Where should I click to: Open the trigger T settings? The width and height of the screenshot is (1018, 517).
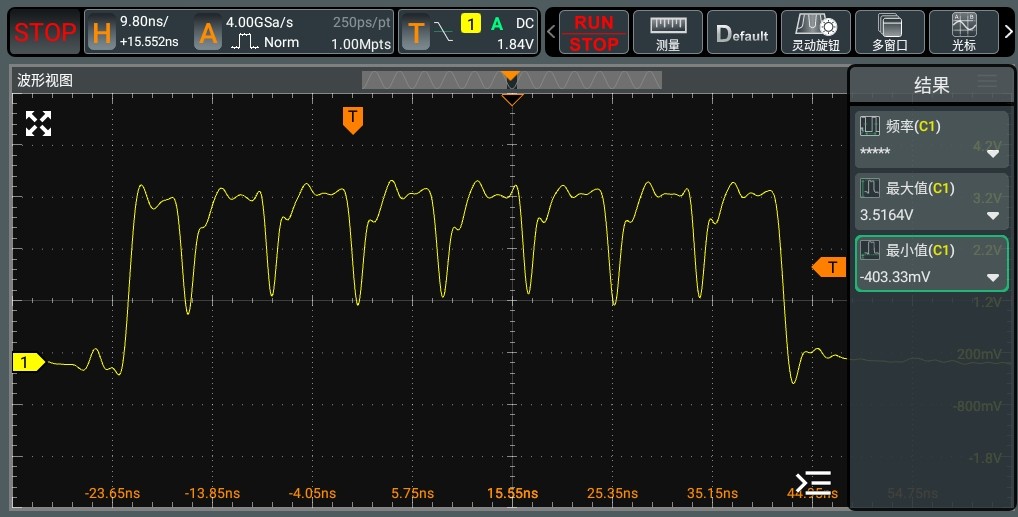tap(469, 33)
